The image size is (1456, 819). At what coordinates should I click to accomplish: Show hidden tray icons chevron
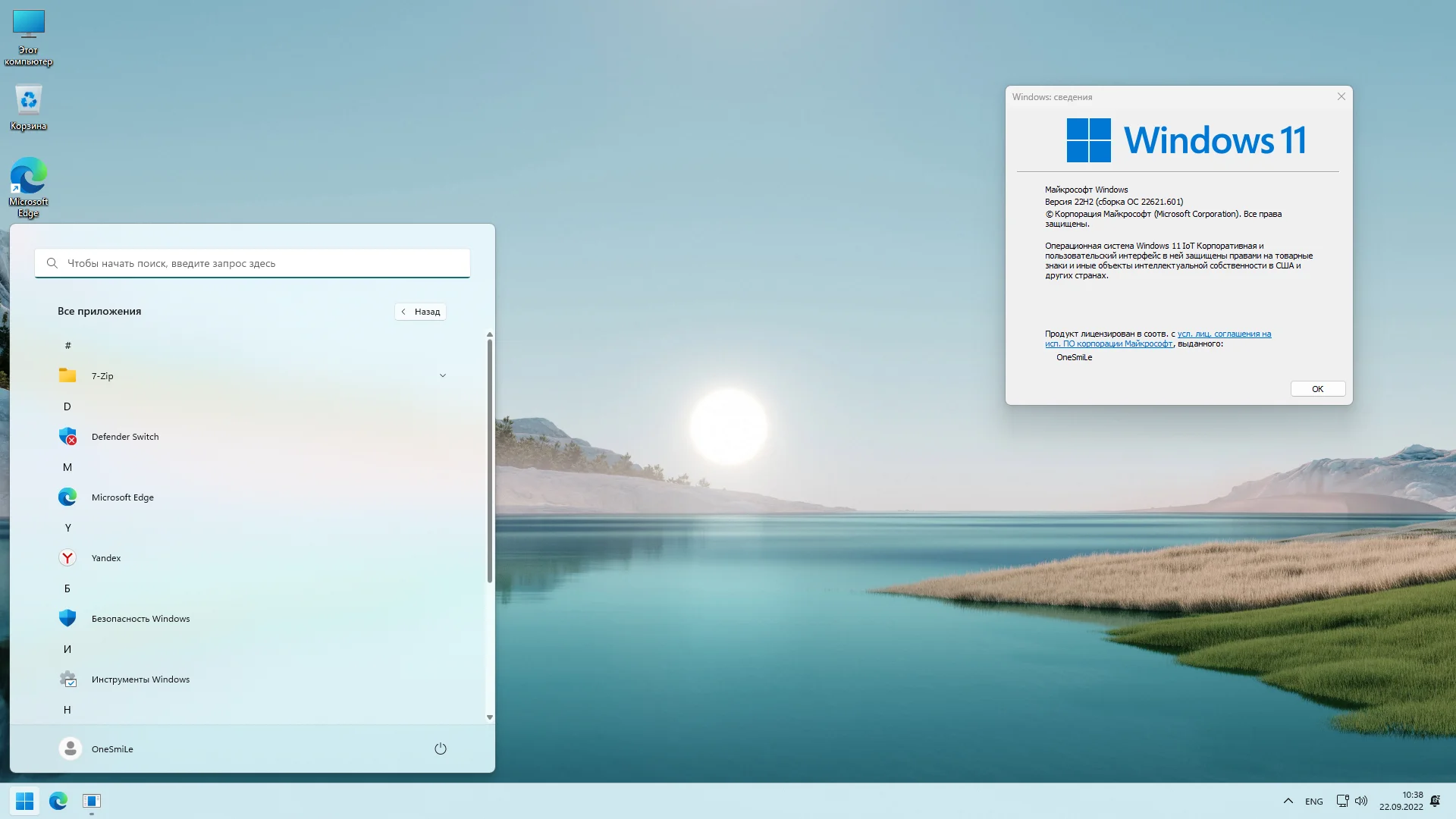pos(1288,801)
